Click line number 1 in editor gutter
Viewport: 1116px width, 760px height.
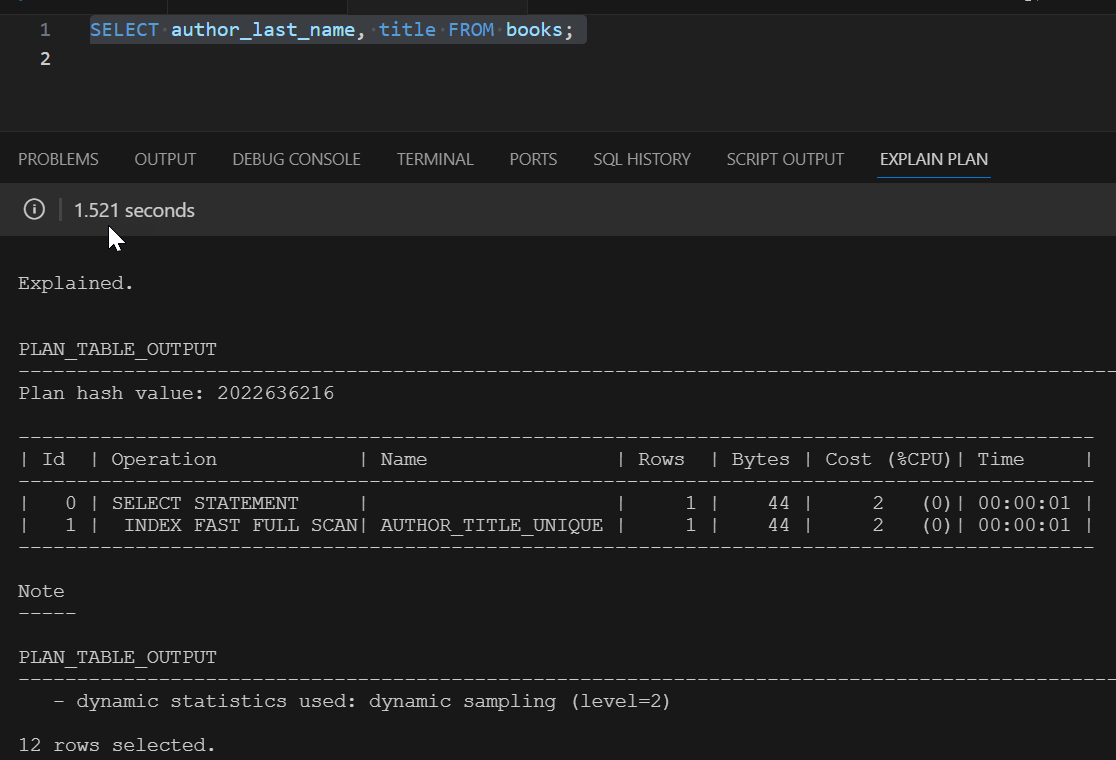tap(45, 30)
